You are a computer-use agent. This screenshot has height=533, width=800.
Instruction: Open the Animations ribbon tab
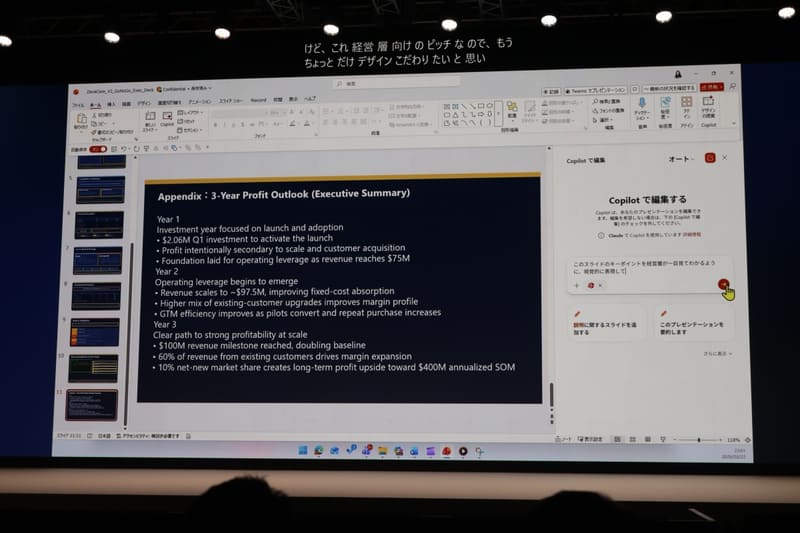pyautogui.click(x=199, y=102)
